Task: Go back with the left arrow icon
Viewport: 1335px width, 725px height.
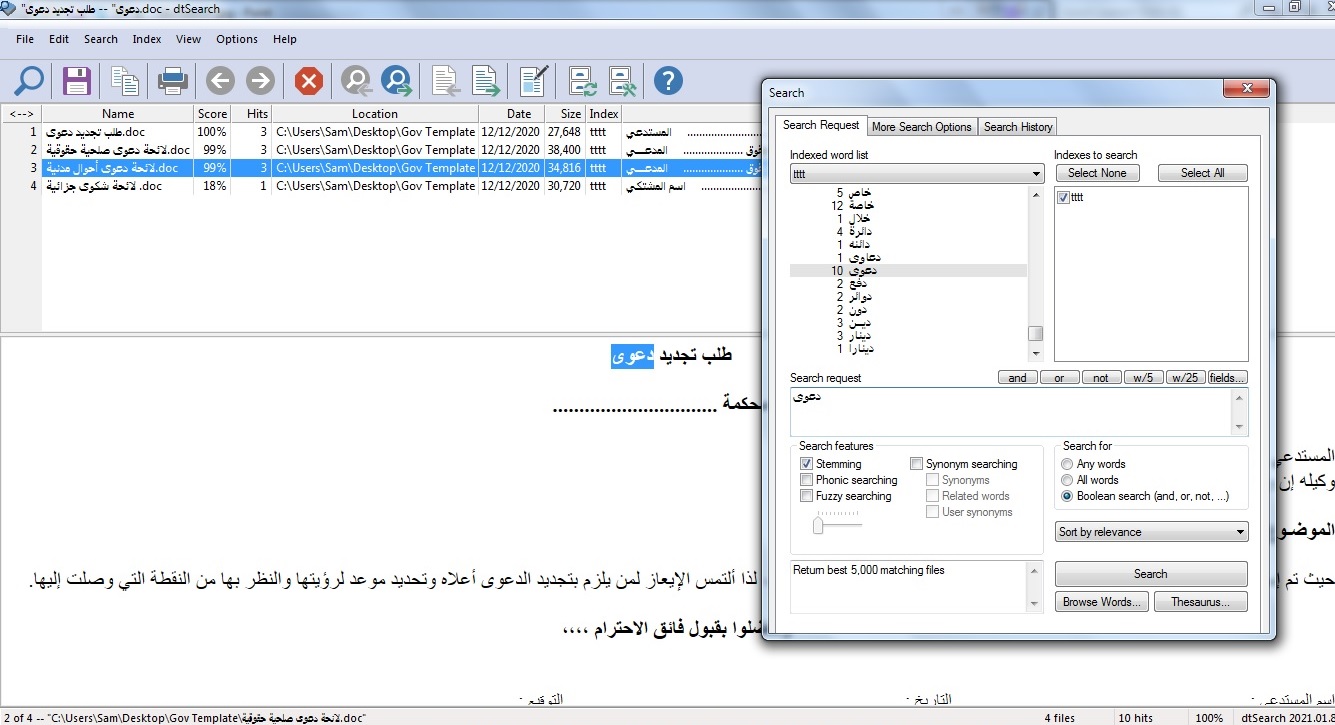Action: coord(220,80)
